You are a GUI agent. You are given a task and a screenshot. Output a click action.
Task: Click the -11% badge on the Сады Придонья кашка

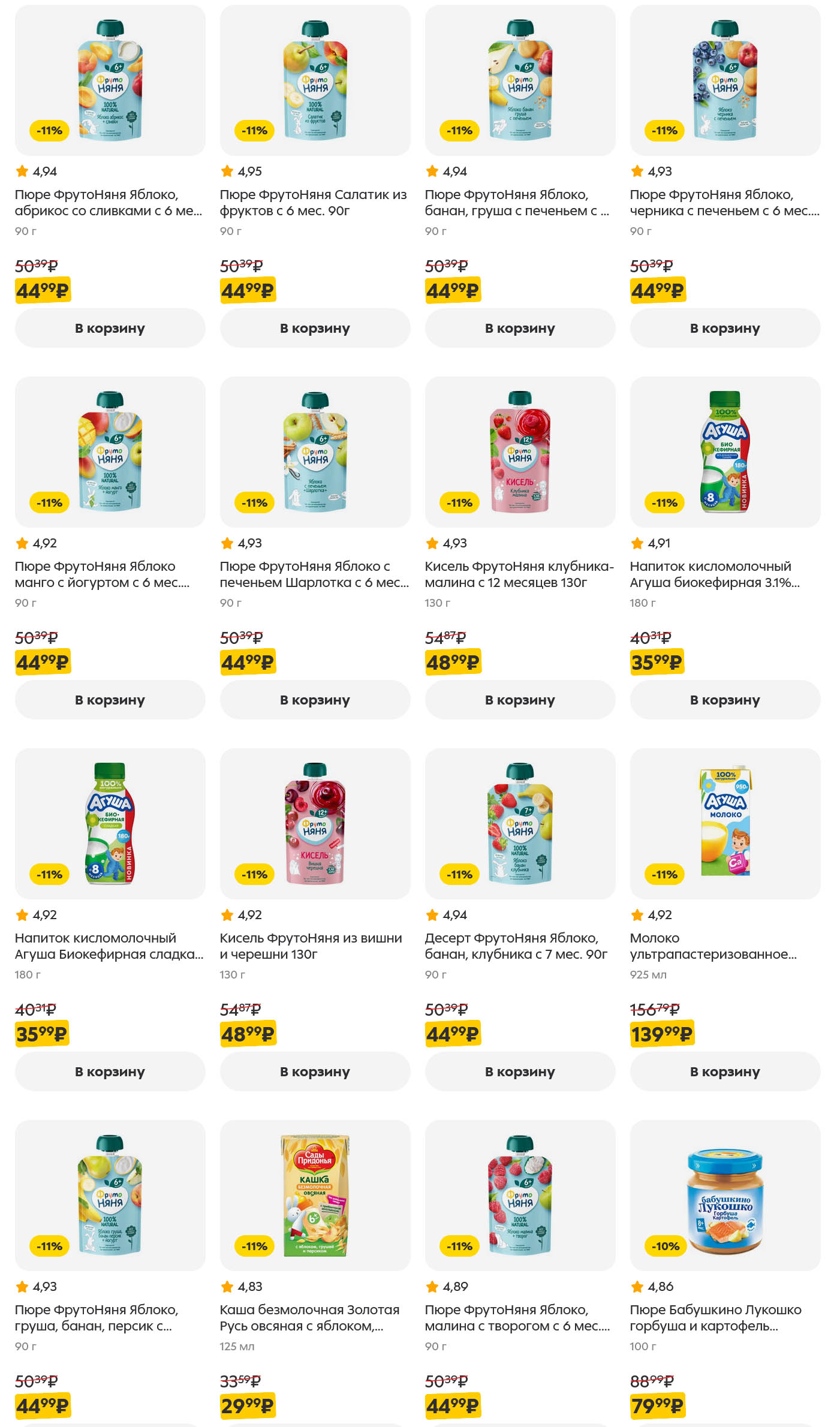point(255,1246)
